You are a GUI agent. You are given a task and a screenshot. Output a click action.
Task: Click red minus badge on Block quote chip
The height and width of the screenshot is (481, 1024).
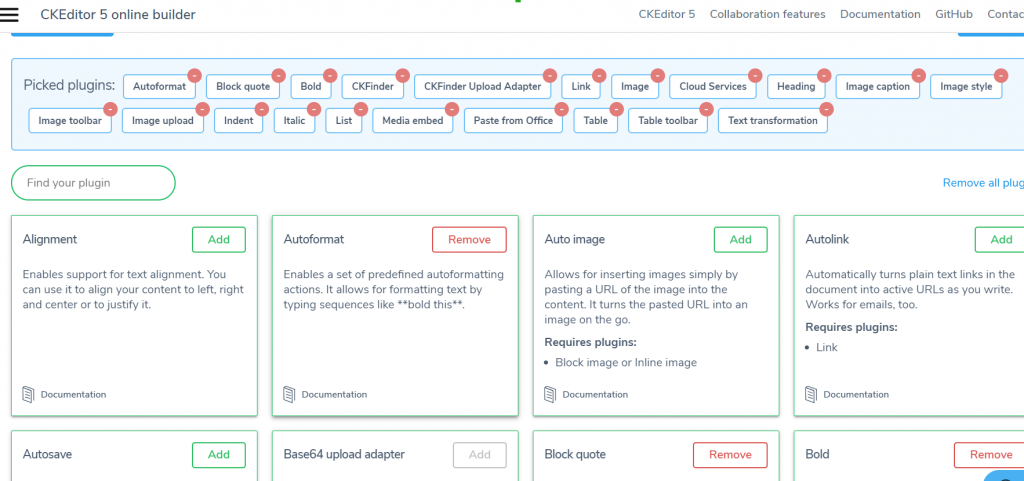tap(278, 75)
